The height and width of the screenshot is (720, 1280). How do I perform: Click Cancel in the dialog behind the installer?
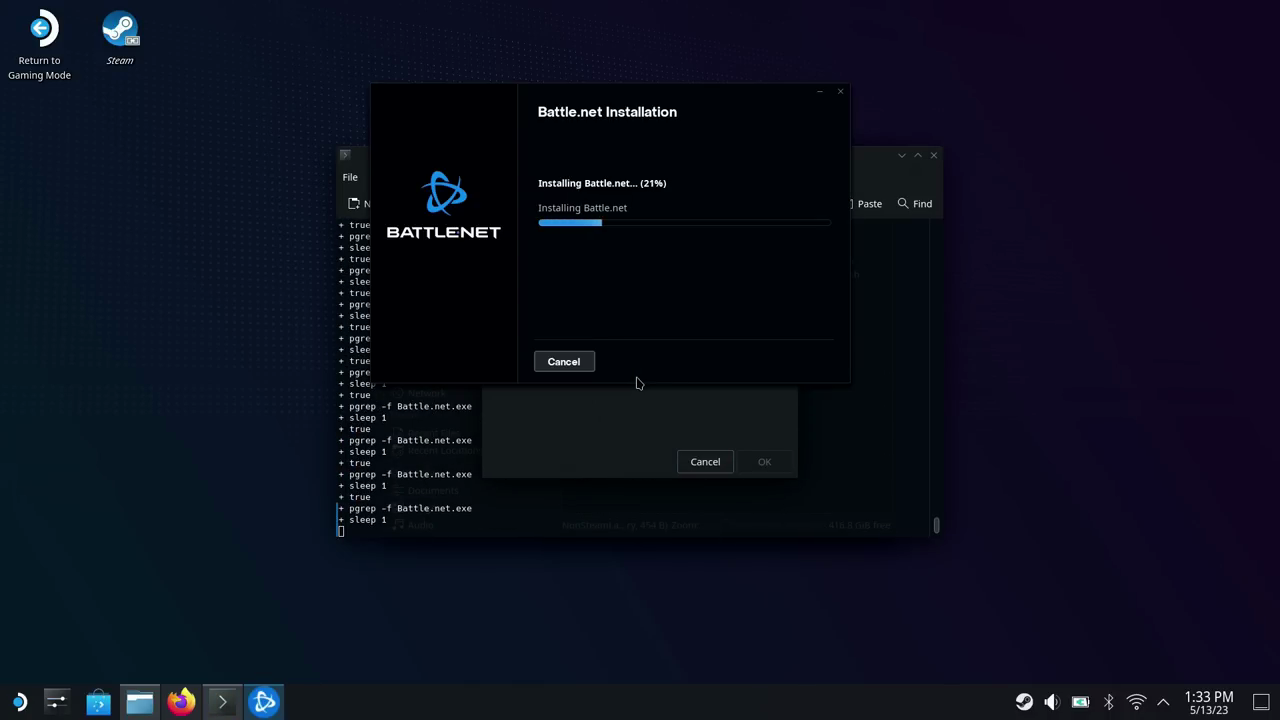[705, 462]
